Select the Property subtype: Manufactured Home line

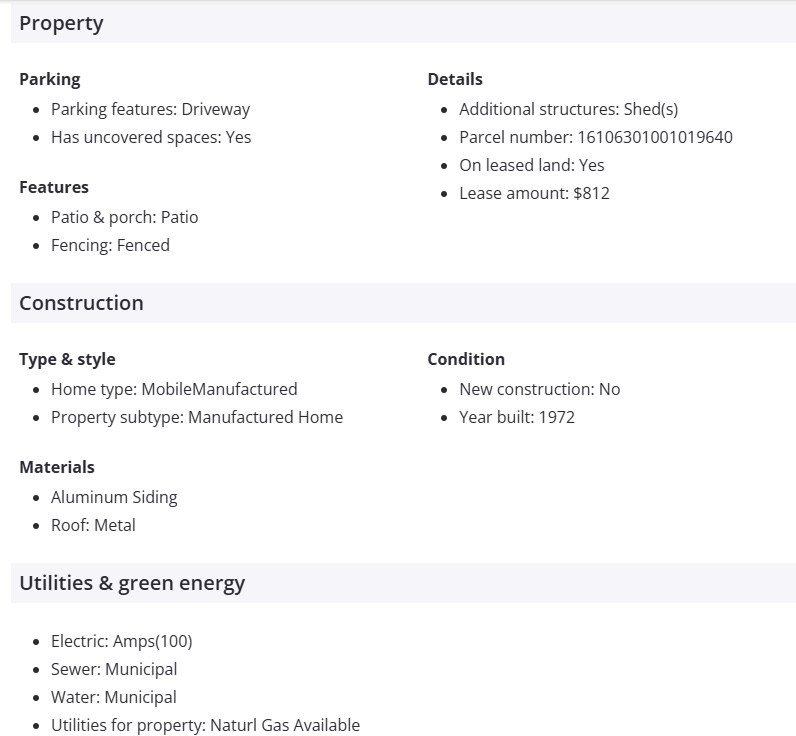click(x=197, y=417)
